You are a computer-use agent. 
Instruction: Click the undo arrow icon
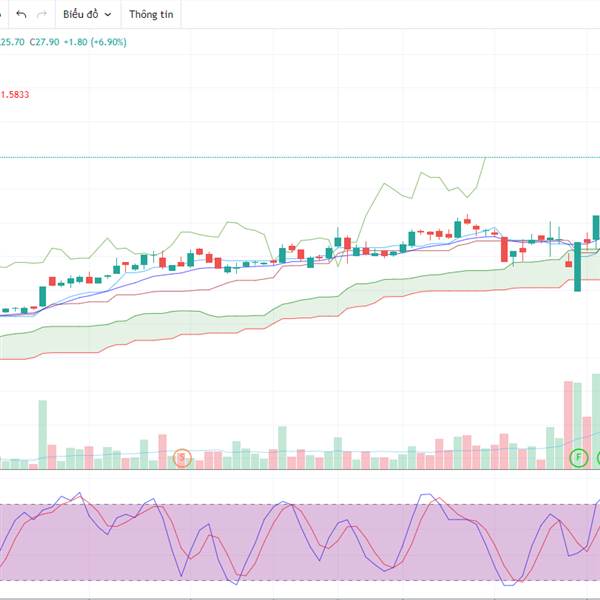coord(21,15)
